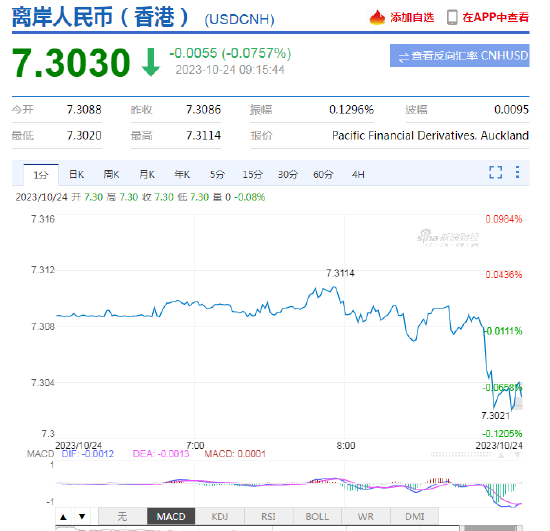550x531 pixels.
Task: Select the RSI indicator tab
Action: 268,516
